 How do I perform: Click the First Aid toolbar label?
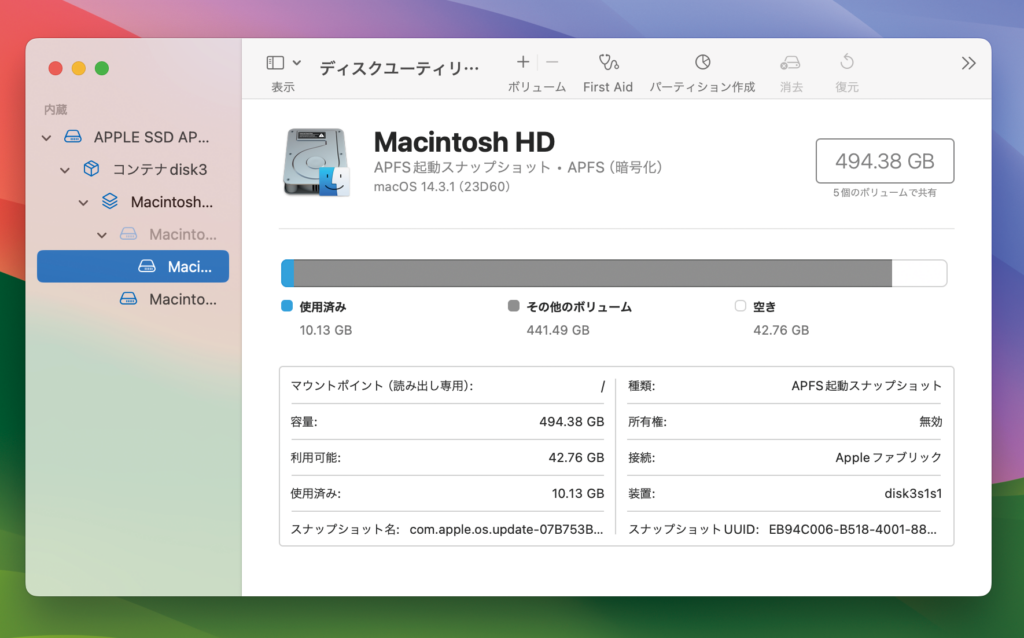tap(608, 87)
